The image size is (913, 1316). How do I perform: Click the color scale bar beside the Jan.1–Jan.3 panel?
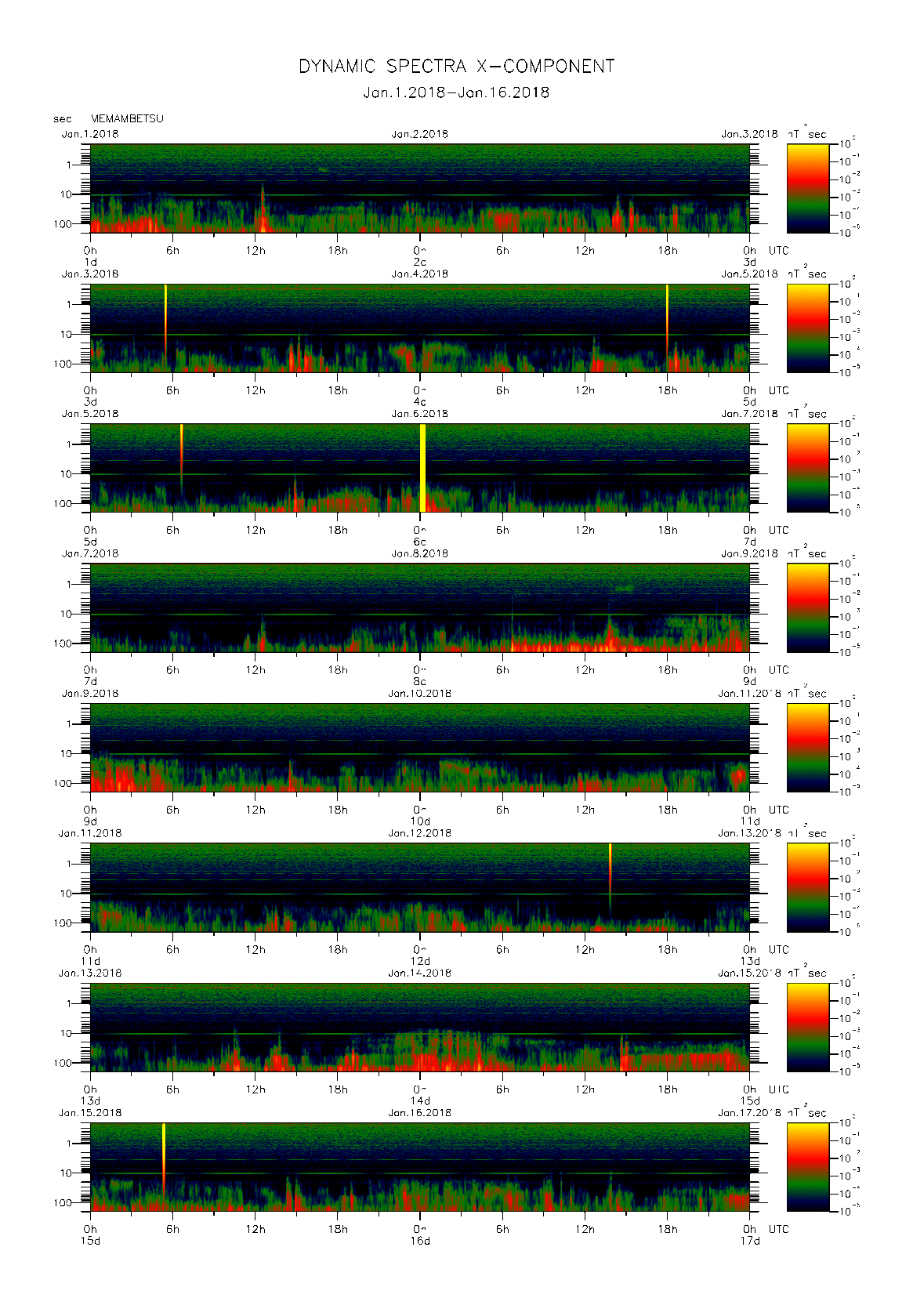coord(808,188)
